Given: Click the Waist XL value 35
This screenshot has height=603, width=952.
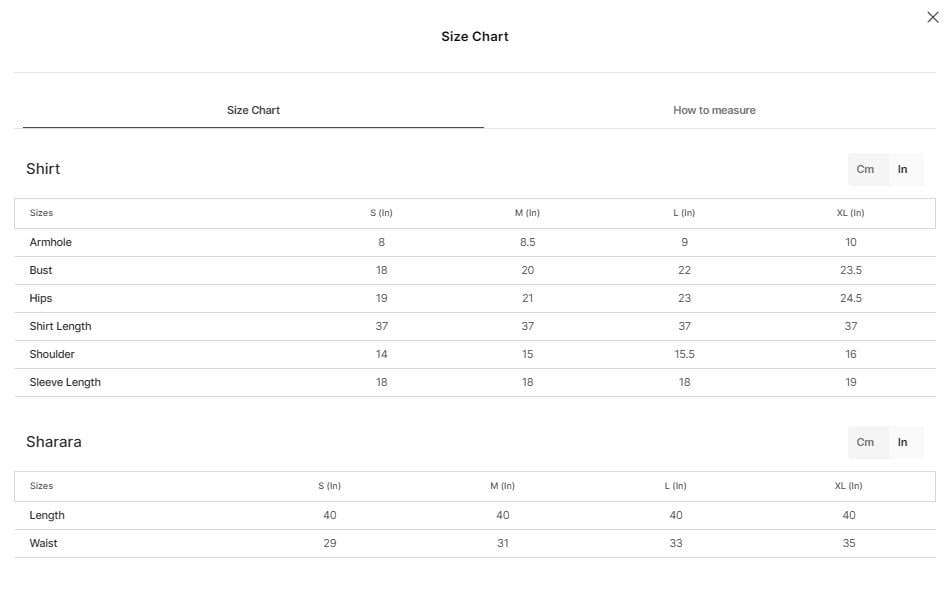Looking at the screenshot, I should click(849, 543).
